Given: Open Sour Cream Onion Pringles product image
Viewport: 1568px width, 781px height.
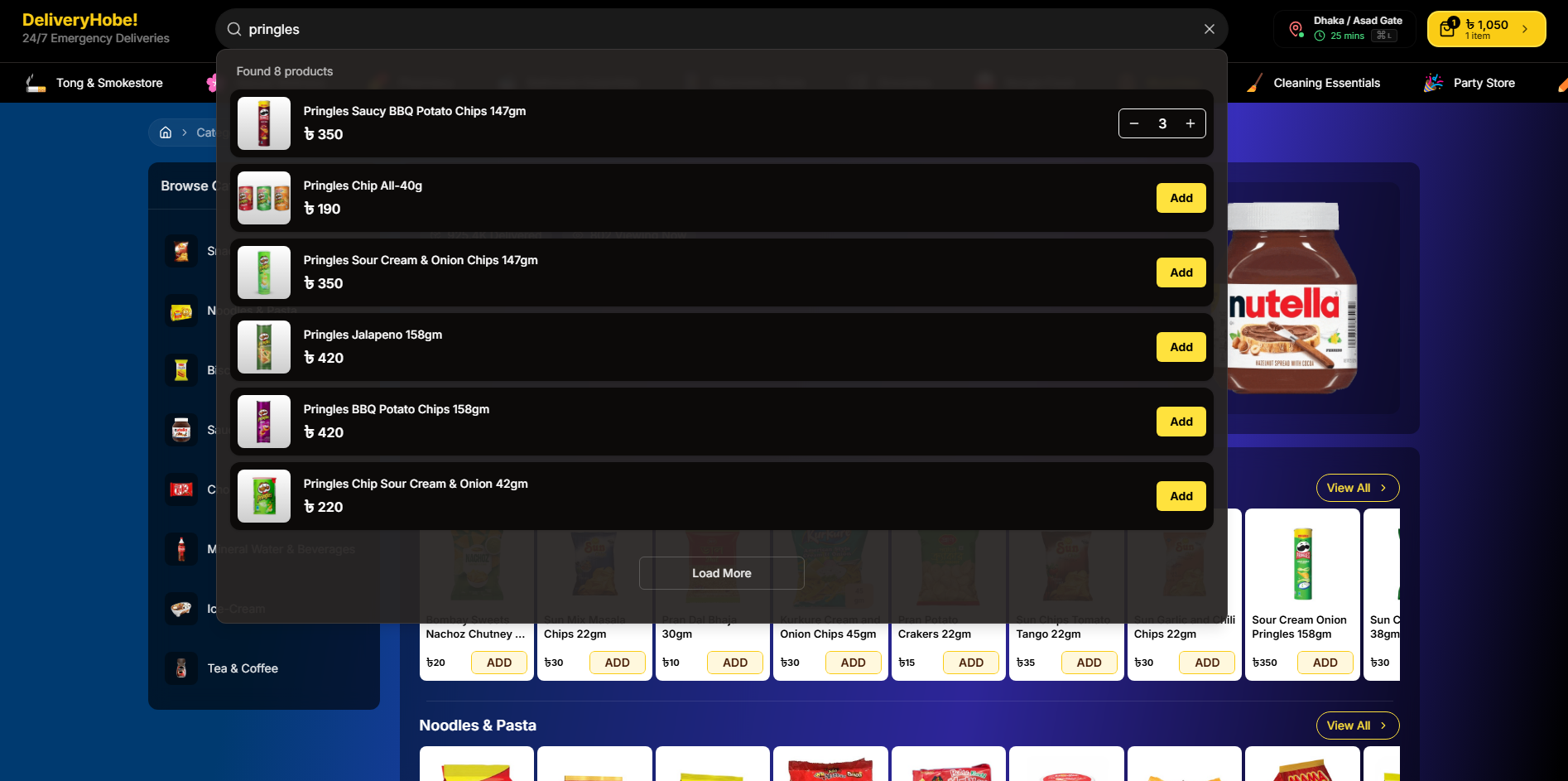Looking at the screenshot, I should (x=1303, y=563).
